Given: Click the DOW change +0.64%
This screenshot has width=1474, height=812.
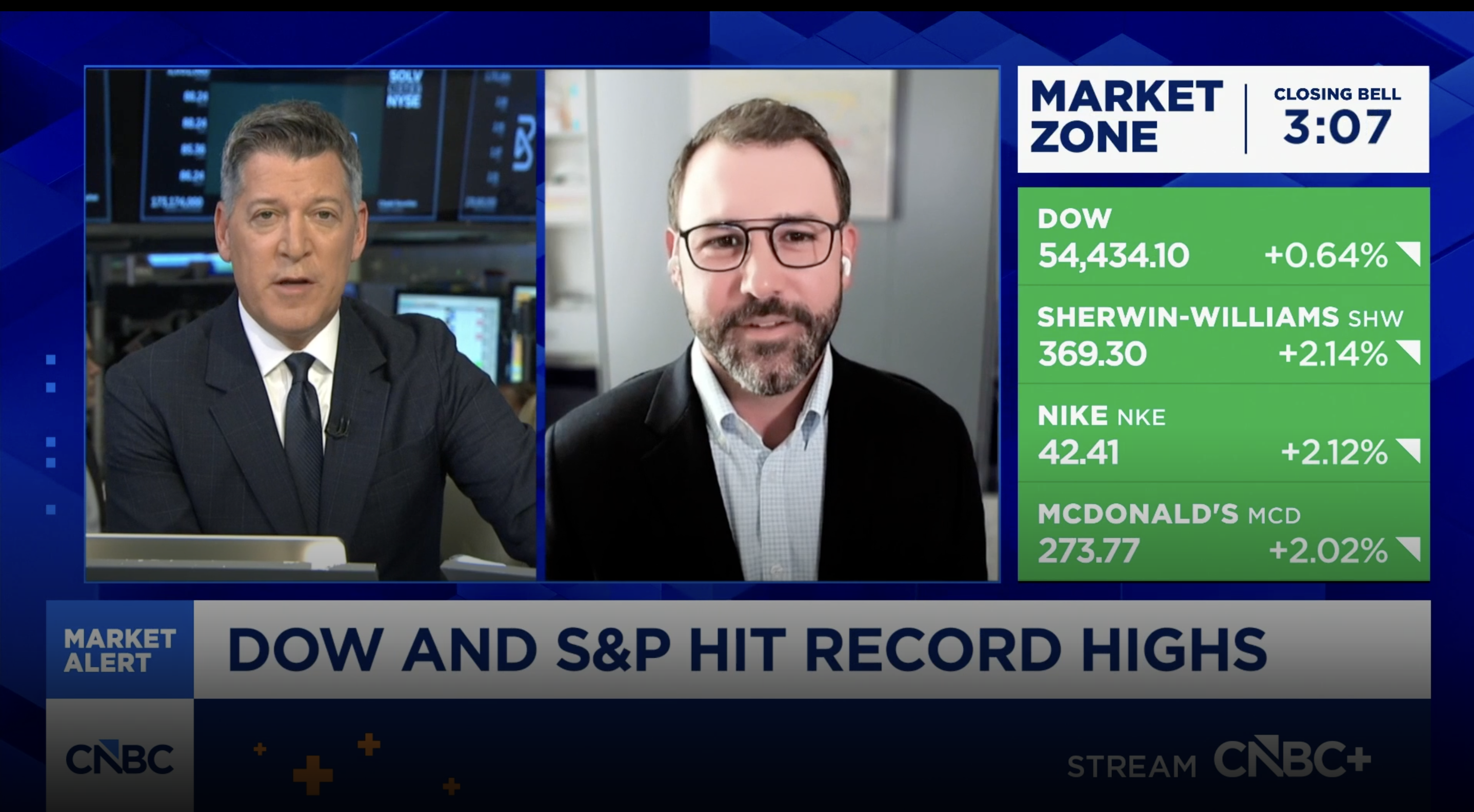Looking at the screenshot, I should [1326, 255].
